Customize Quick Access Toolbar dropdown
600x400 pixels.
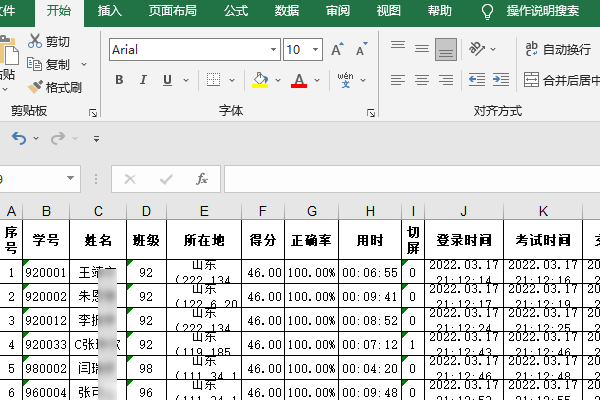96,139
